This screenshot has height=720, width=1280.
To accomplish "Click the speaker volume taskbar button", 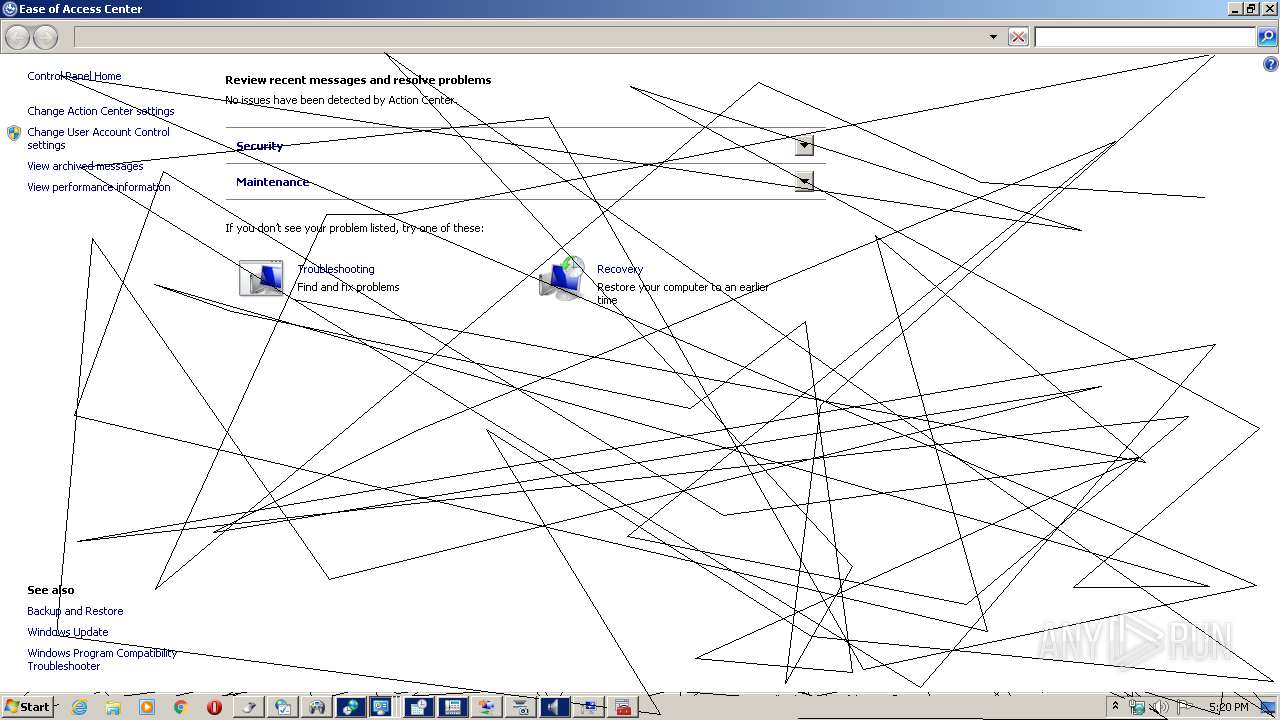I will pos(553,707).
